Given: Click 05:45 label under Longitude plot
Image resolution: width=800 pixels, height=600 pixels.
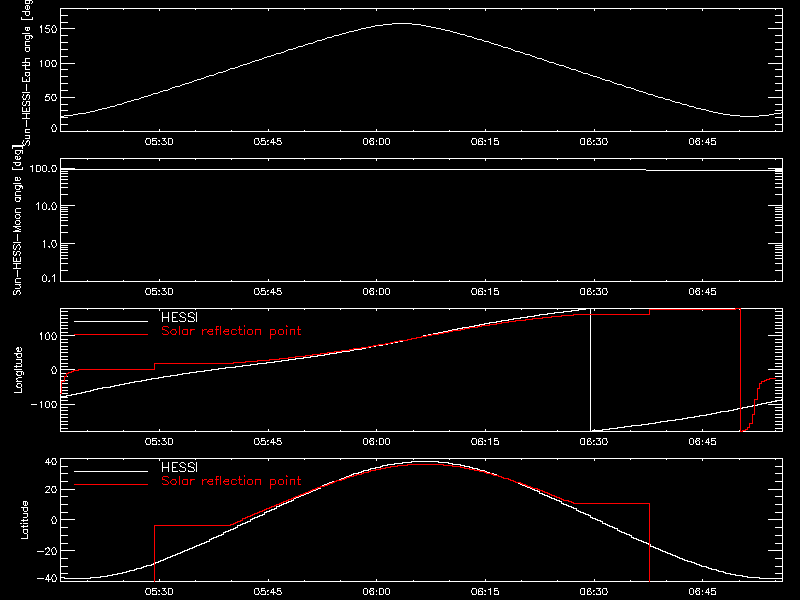Looking at the screenshot, I should [x=267, y=441].
